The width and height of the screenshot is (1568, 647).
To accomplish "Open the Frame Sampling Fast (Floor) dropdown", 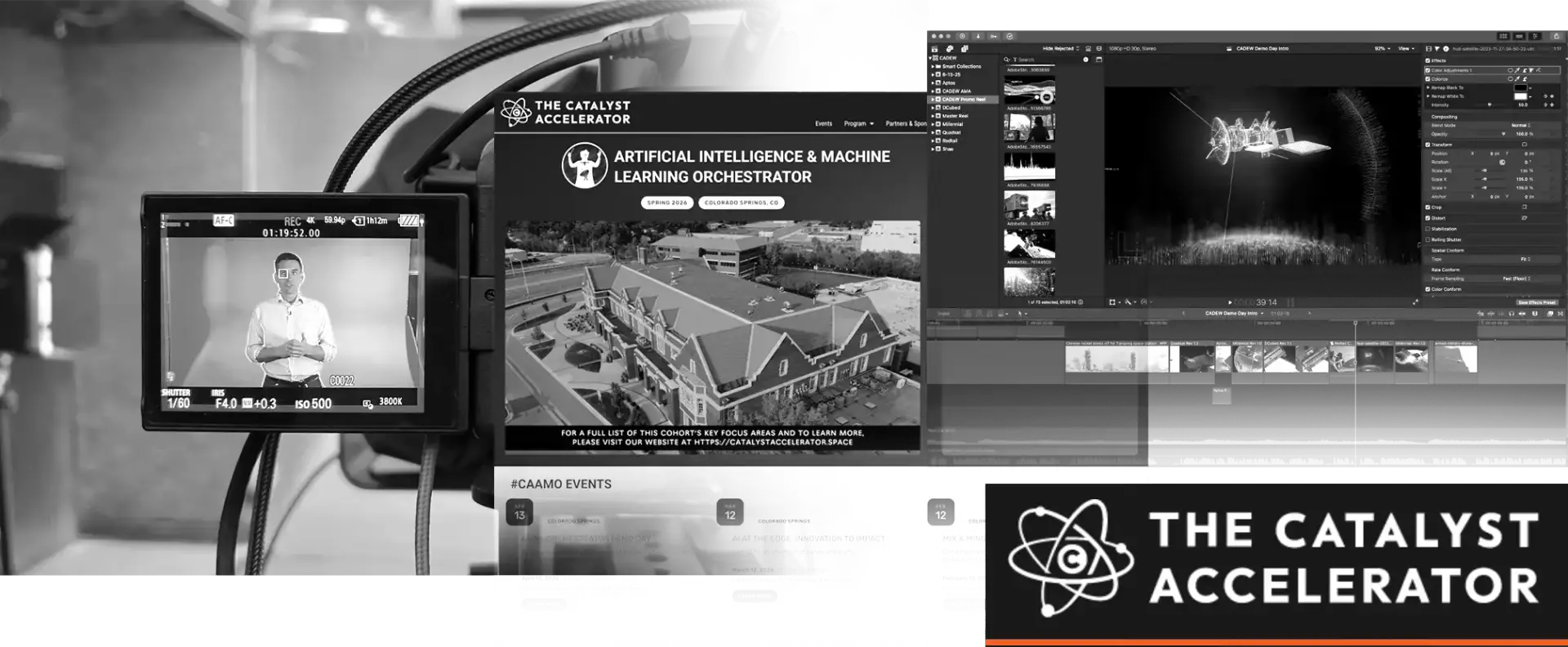I will coord(1517,279).
